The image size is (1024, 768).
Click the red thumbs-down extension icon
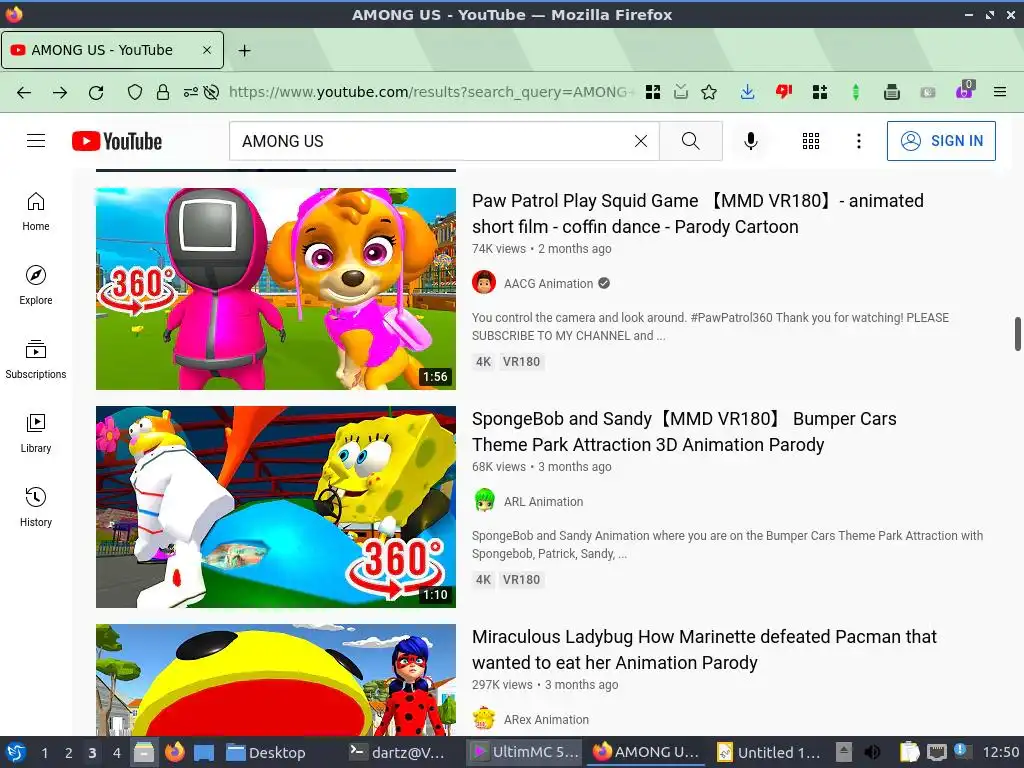784,92
